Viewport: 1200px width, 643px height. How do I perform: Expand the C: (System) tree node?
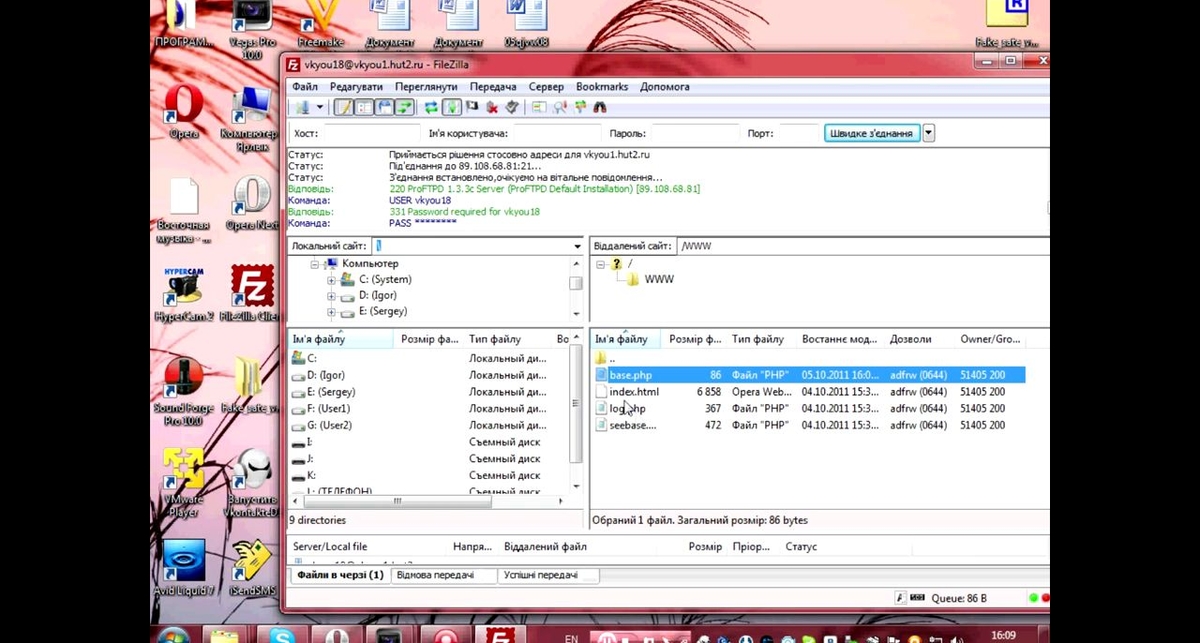pos(331,280)
